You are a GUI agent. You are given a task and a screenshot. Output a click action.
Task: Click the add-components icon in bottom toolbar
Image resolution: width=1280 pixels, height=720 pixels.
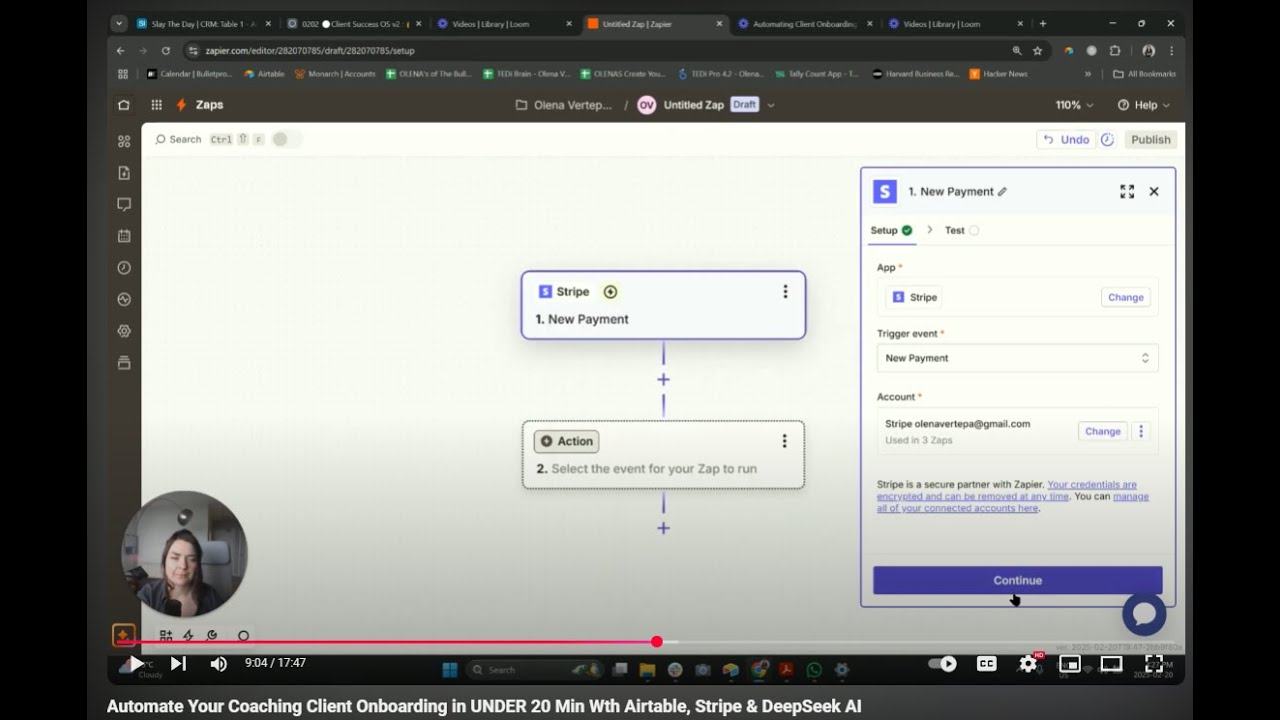166,636
